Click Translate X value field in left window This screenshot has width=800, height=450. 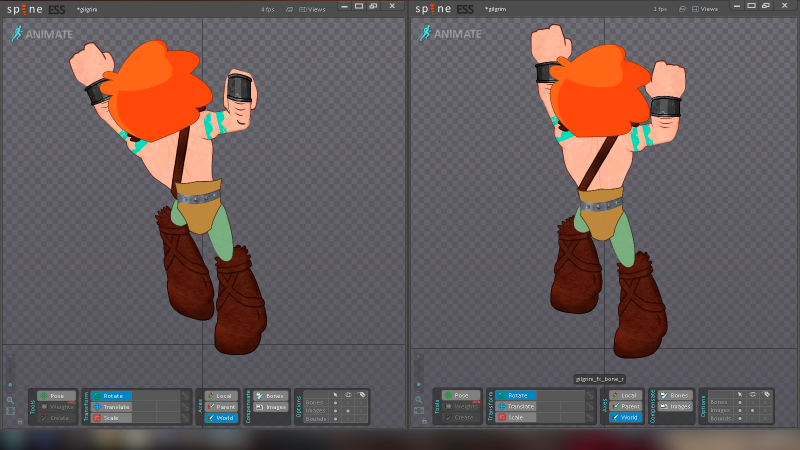click(x=144, y=407)
